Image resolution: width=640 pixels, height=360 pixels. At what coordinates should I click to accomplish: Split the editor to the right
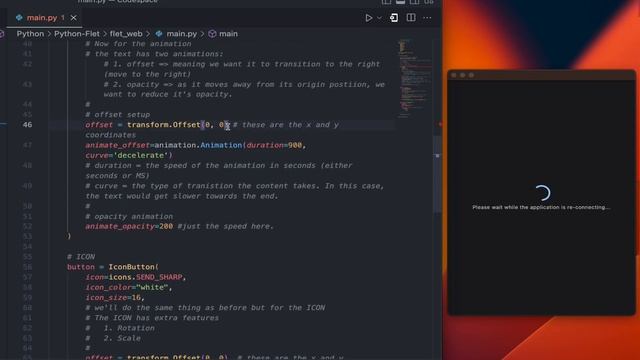(x=411, y=18)
